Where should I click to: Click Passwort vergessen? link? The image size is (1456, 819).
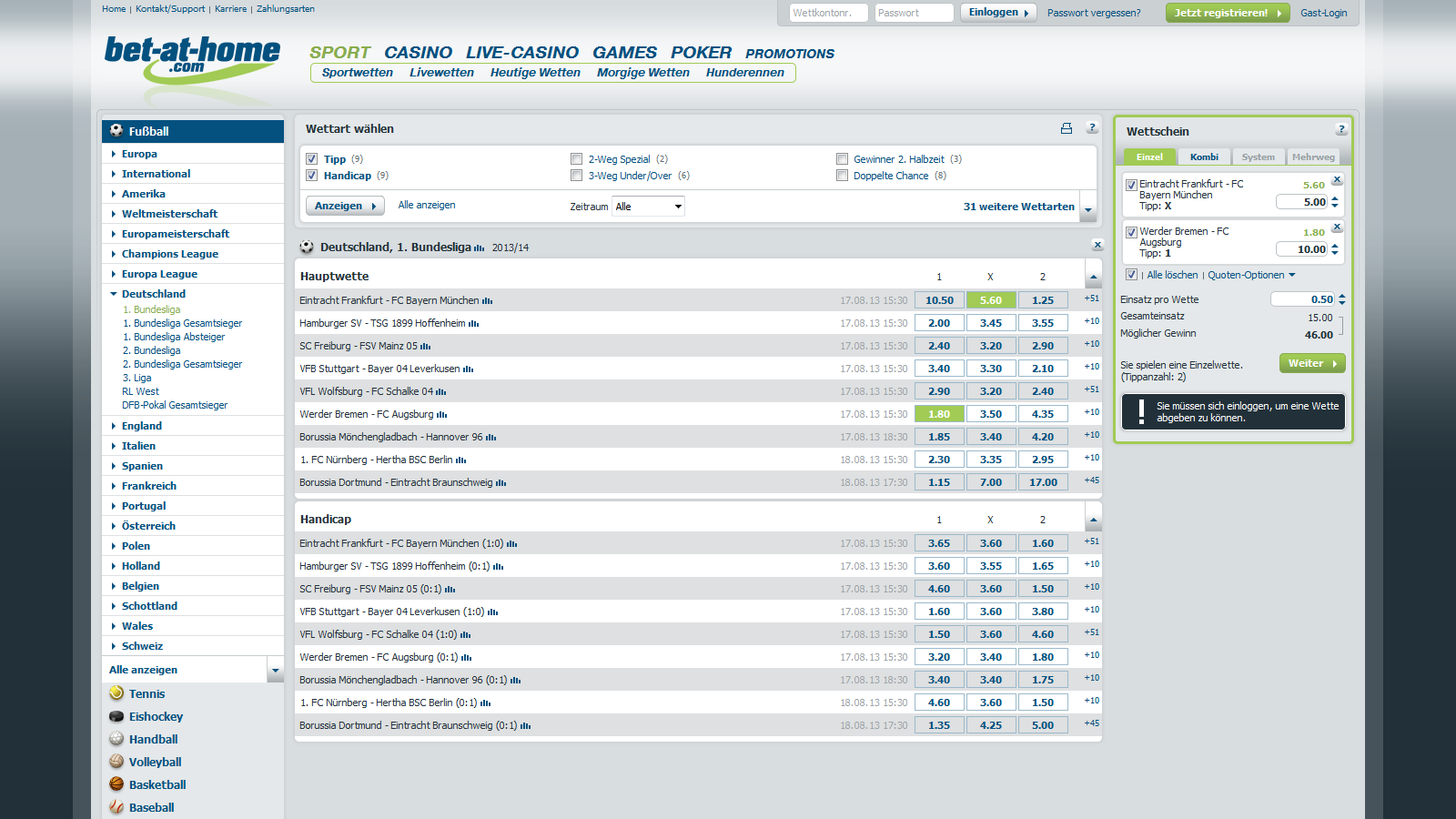tap(1094, 13)
